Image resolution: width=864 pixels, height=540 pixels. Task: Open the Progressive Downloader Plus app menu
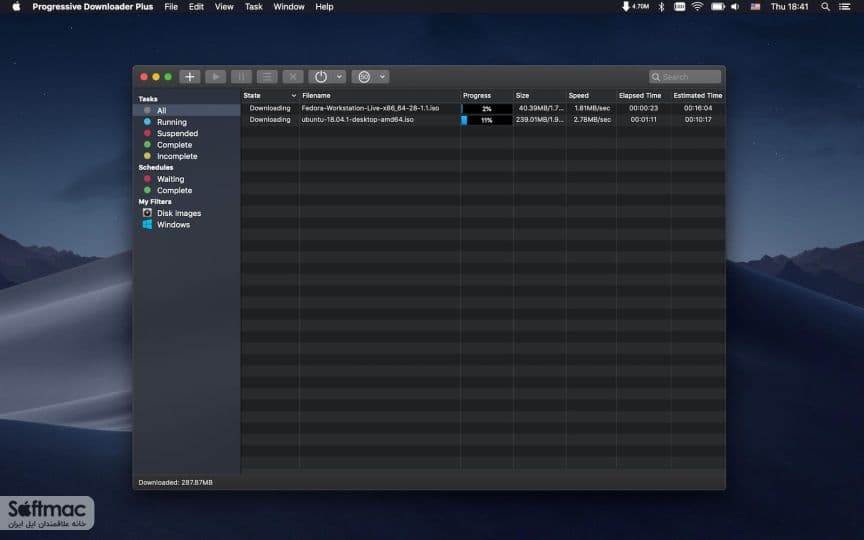pyautogui.click(x=93, y=7)
